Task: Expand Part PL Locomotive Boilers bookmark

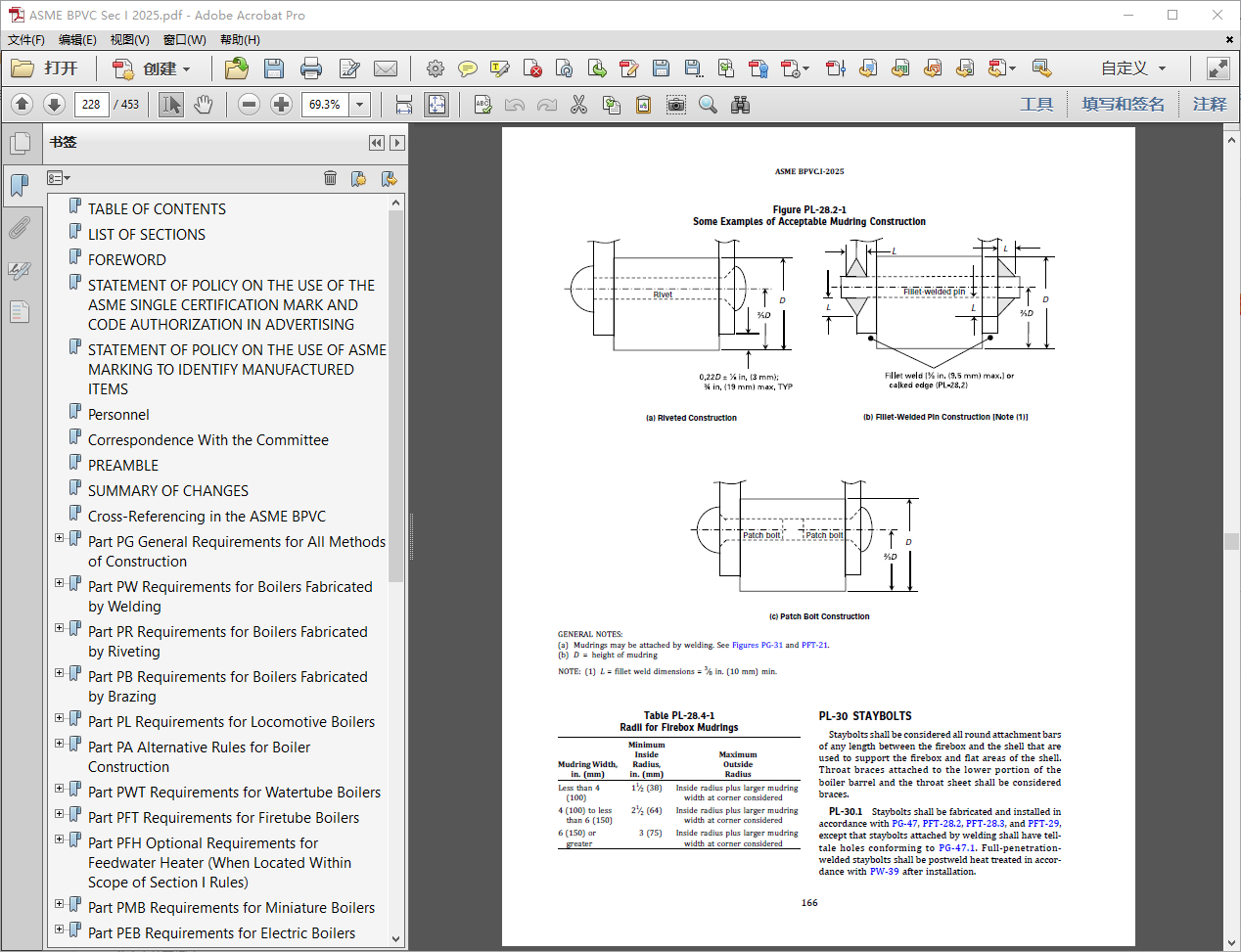Action: tap(59, 718)
